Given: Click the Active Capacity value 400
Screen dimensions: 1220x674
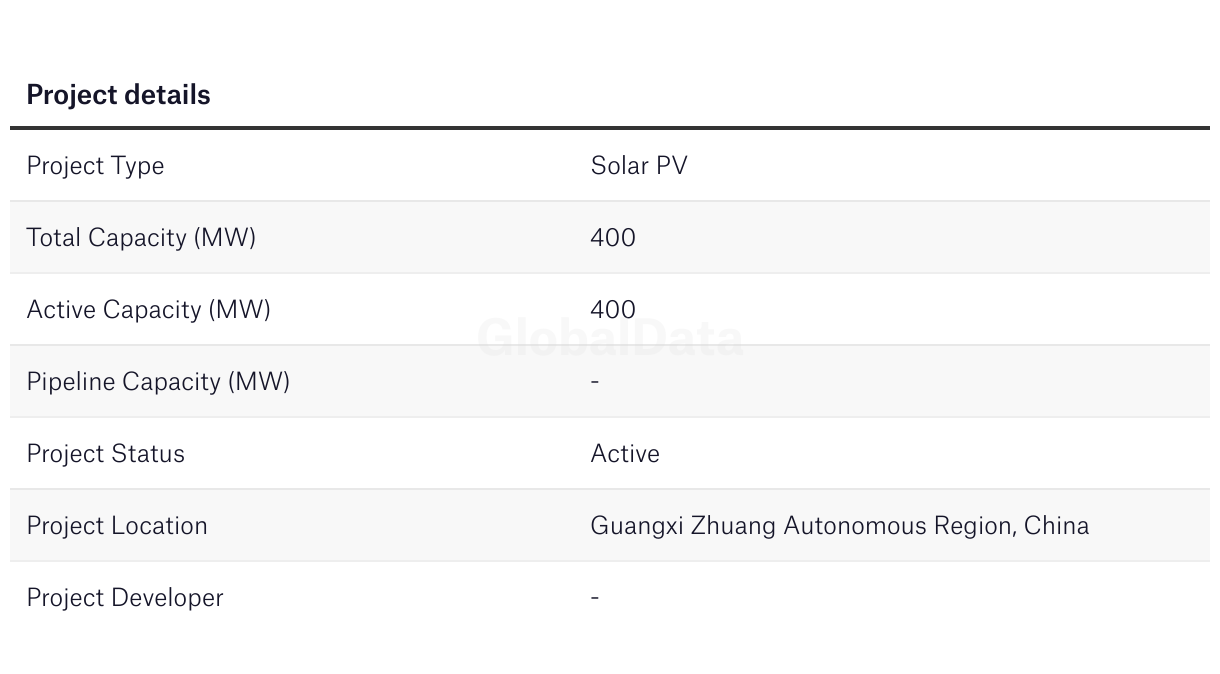Looking at the screenshot, I should pos(613,309).
